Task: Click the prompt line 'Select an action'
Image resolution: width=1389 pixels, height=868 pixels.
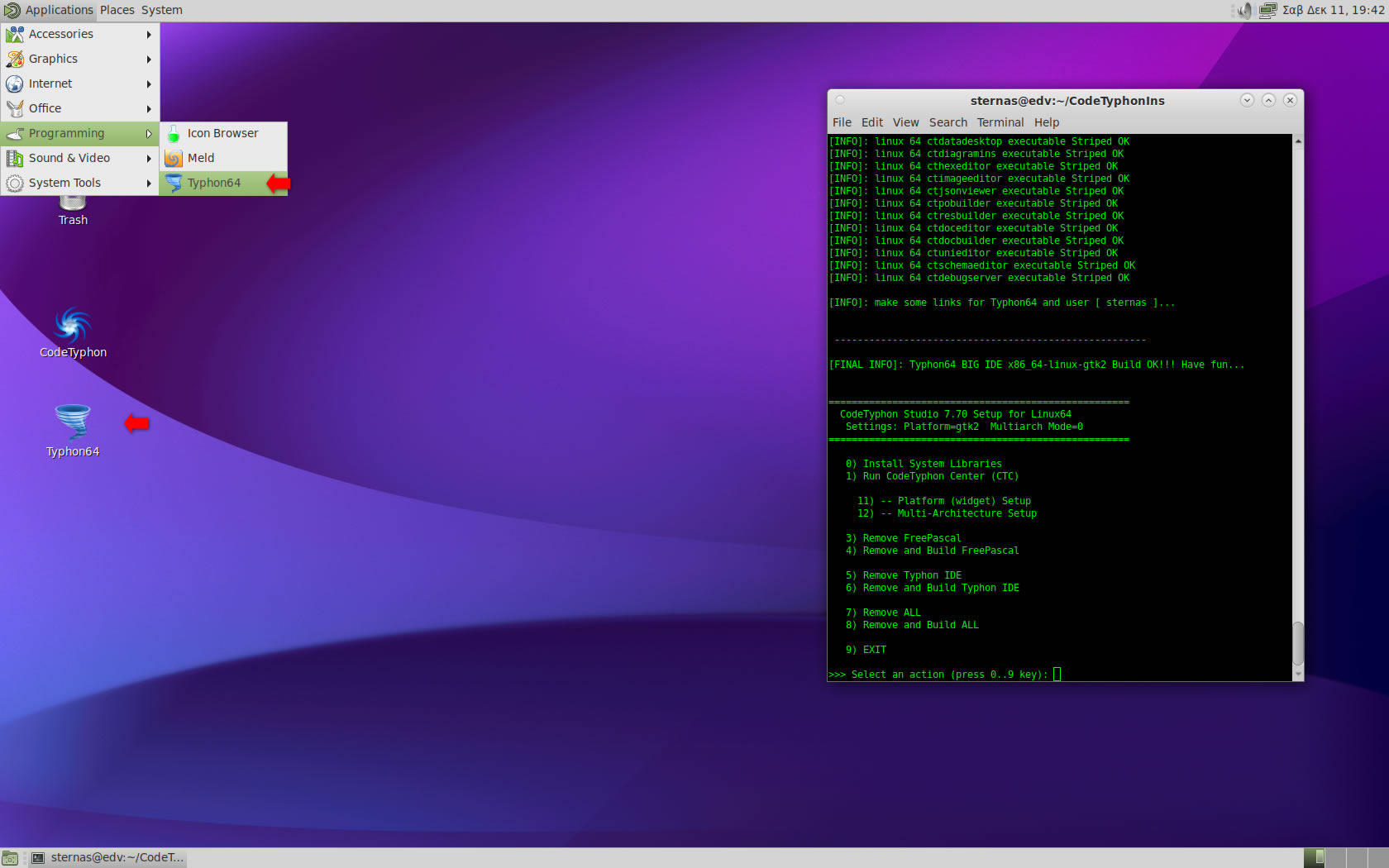Action: click(x=938, y=675)
